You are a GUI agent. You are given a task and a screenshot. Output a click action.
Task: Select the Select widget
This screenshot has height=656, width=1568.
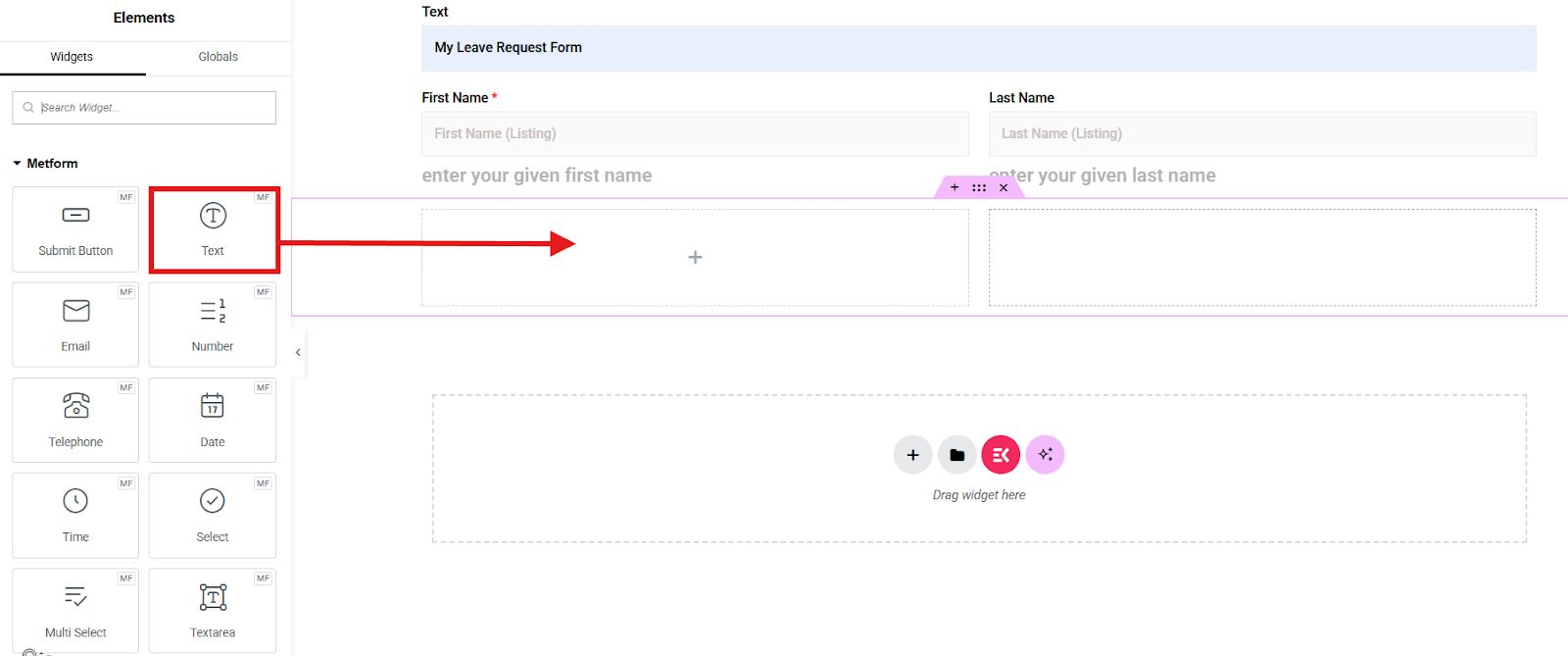click(213, 515)
